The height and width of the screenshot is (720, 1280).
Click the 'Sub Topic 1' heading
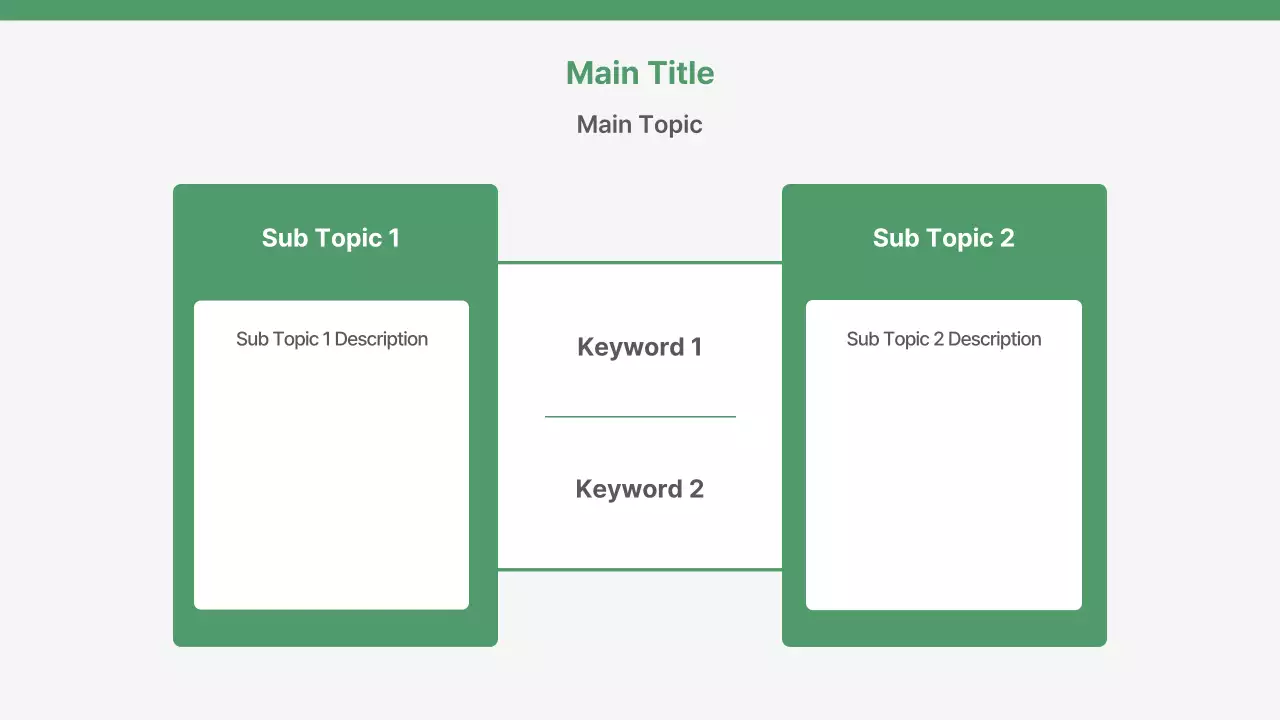pyautogui.click(x=331, y=238)
